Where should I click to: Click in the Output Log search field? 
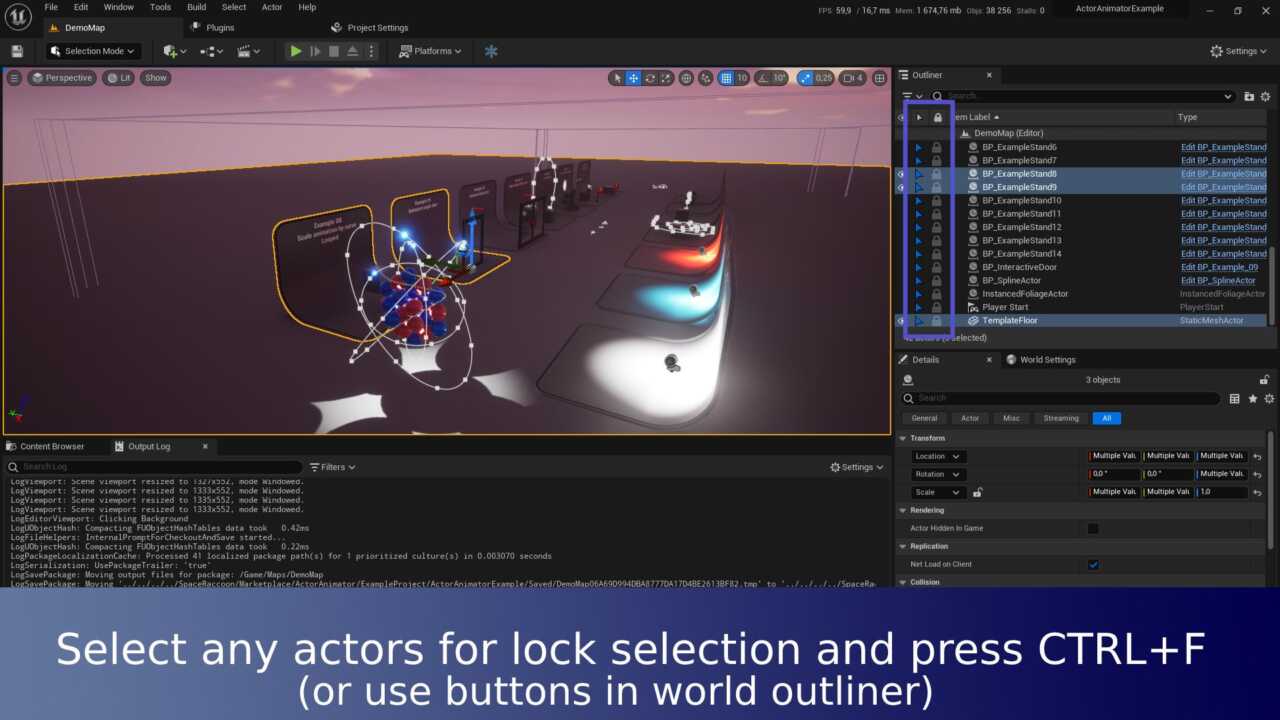[x=154, y=467]
